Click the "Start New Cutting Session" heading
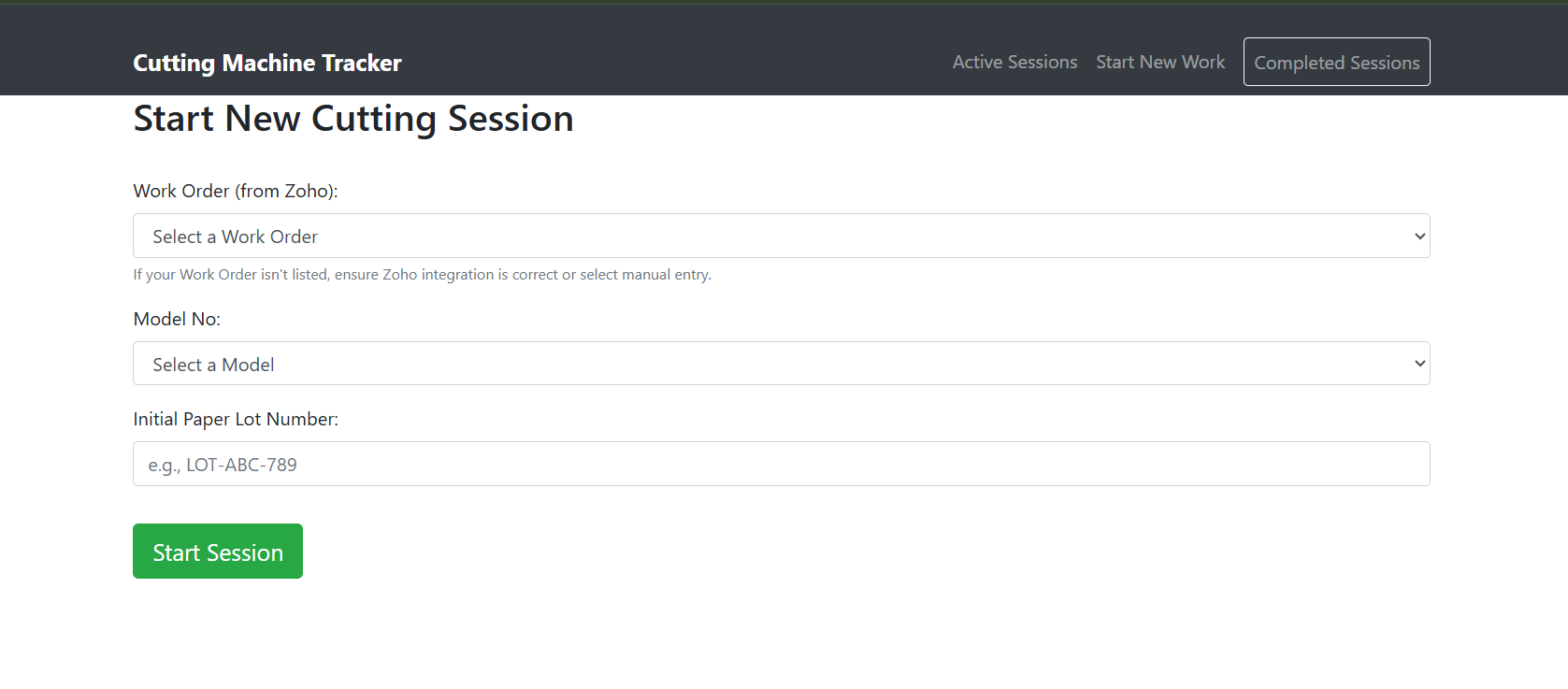Viewport: 1568px width, 689px height. click(x=352, y=119)
